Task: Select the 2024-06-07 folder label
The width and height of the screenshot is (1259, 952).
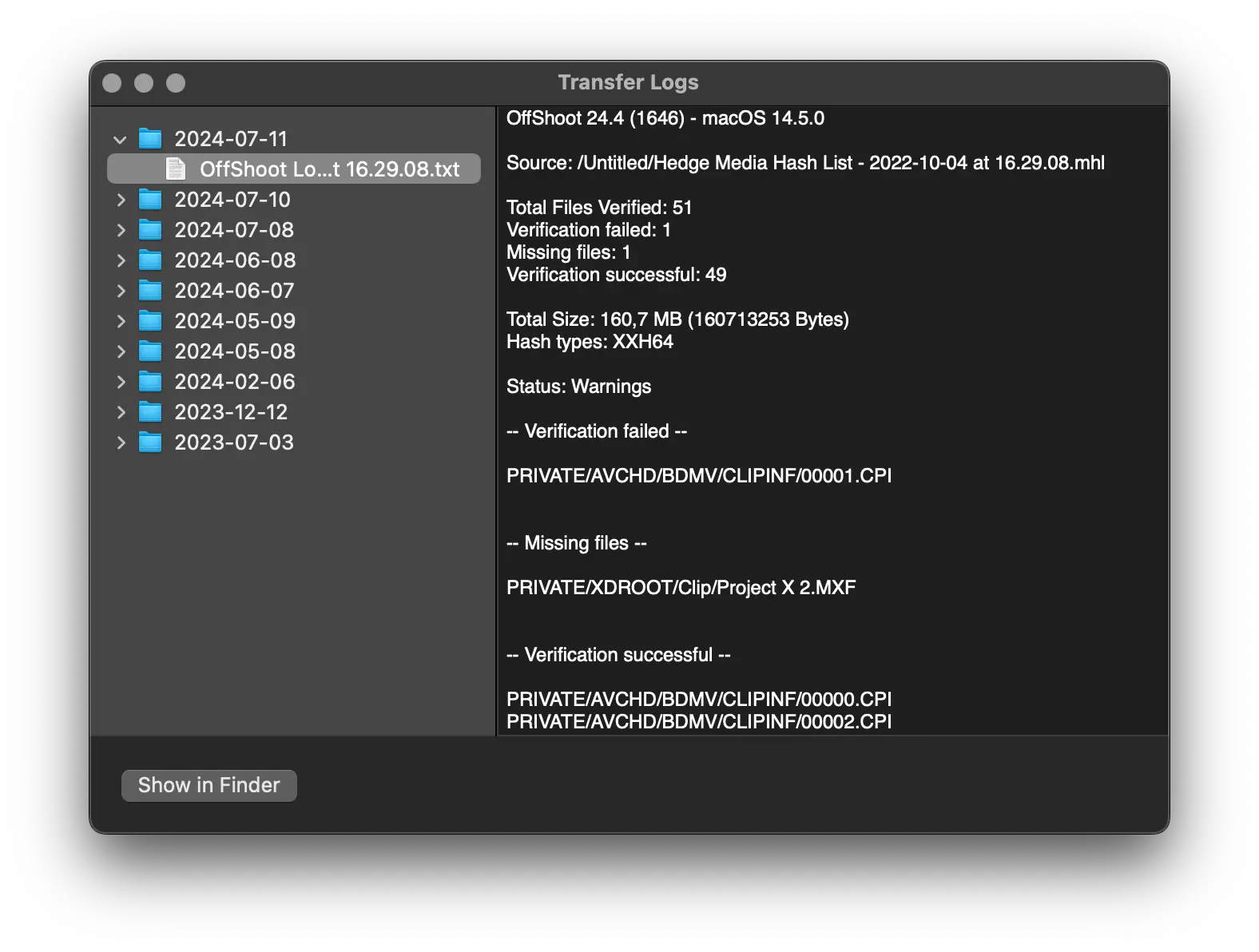Action: (234, 291)
